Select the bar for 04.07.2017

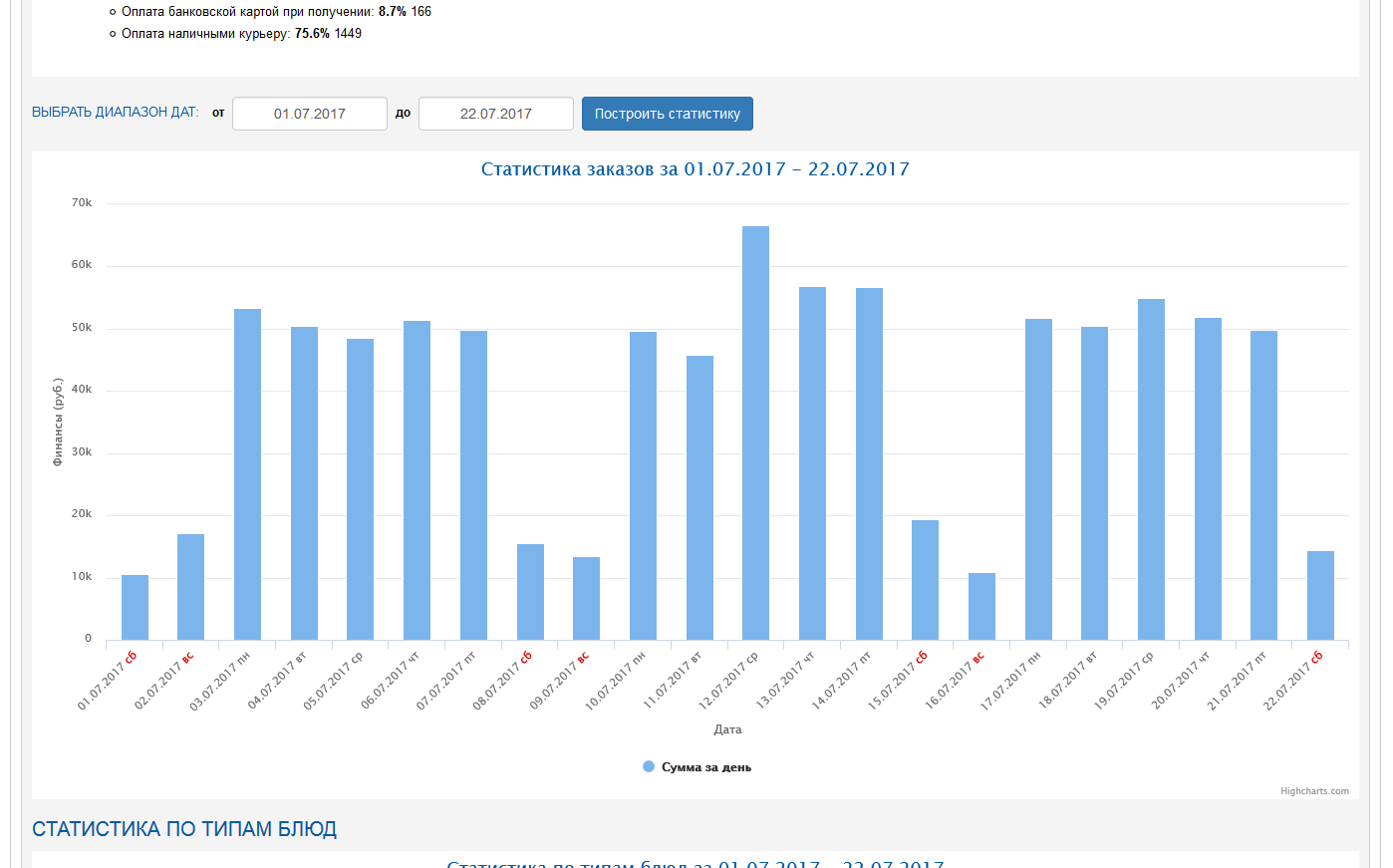click(x=304, y=483)
